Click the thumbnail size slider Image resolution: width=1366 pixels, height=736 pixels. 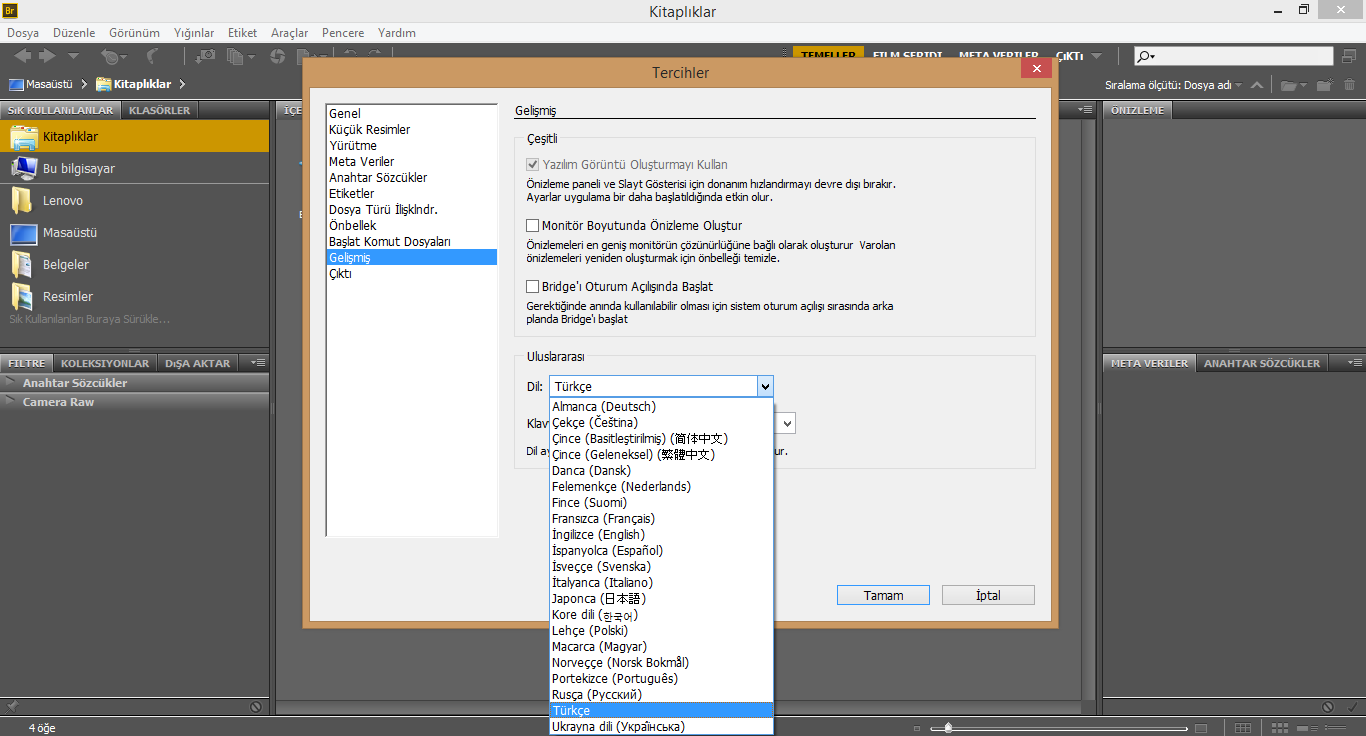tap(1058, 729)
